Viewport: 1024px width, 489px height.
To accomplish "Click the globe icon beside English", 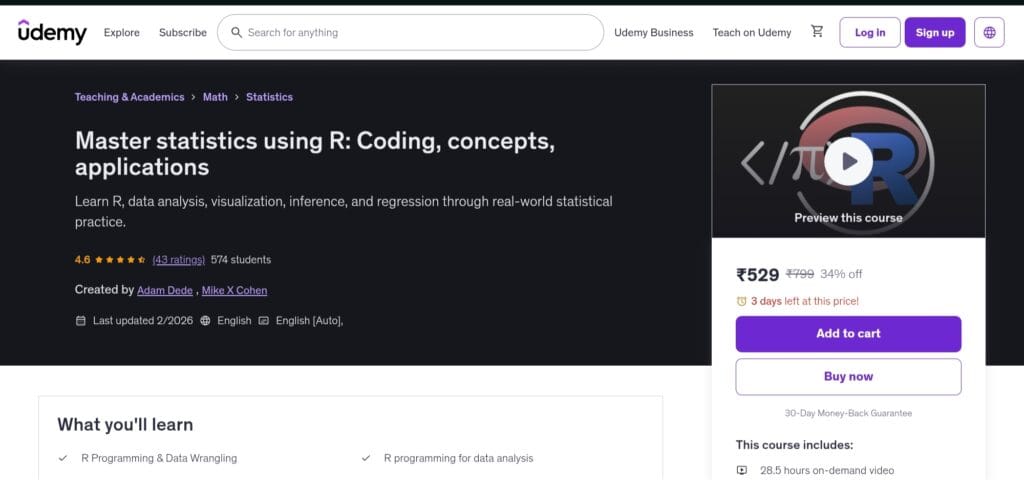I will tap(205, 321).
